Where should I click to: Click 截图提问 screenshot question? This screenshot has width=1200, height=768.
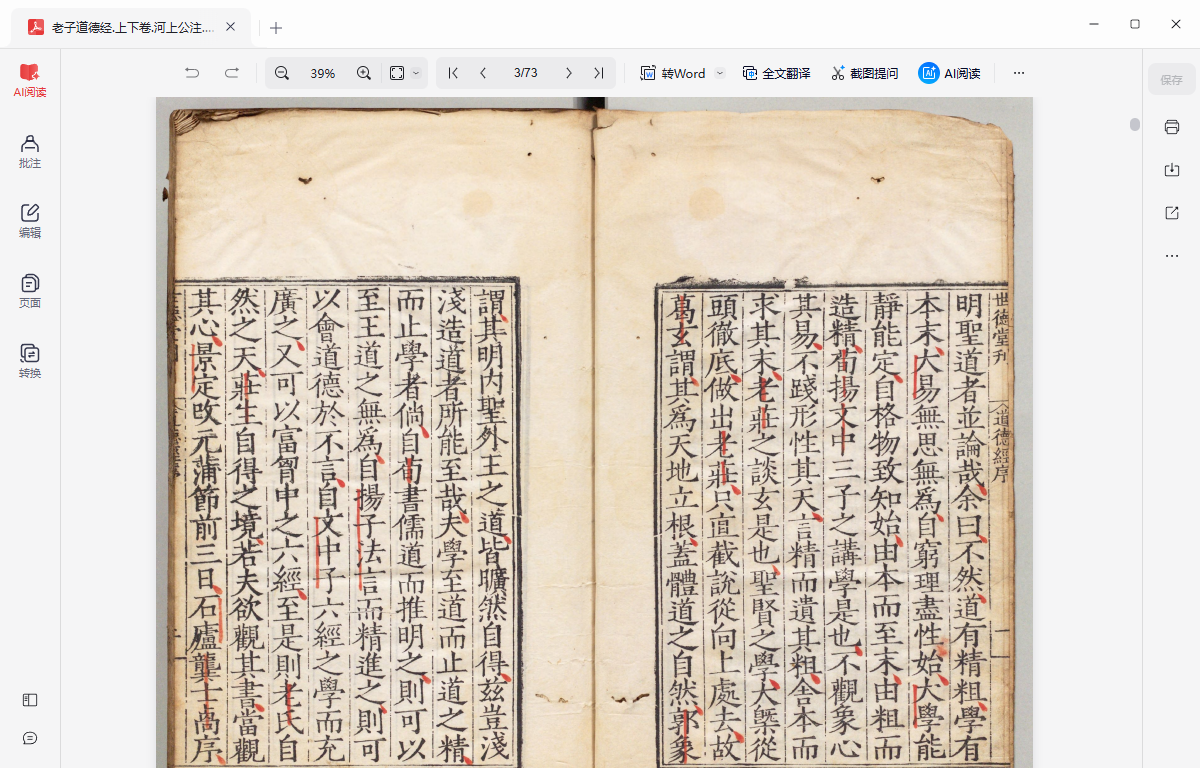(864, 73)
